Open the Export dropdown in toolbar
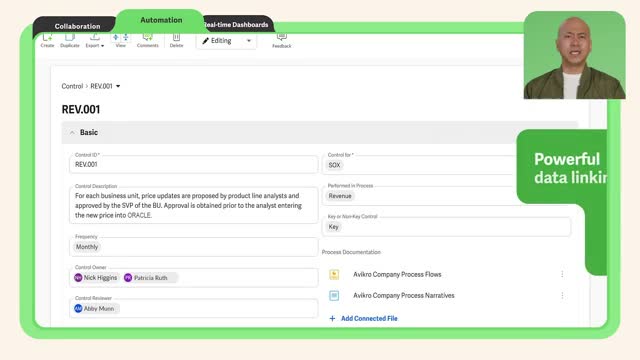Image resolution: width=640 pixels, height=360 pixels. (95, 40)
